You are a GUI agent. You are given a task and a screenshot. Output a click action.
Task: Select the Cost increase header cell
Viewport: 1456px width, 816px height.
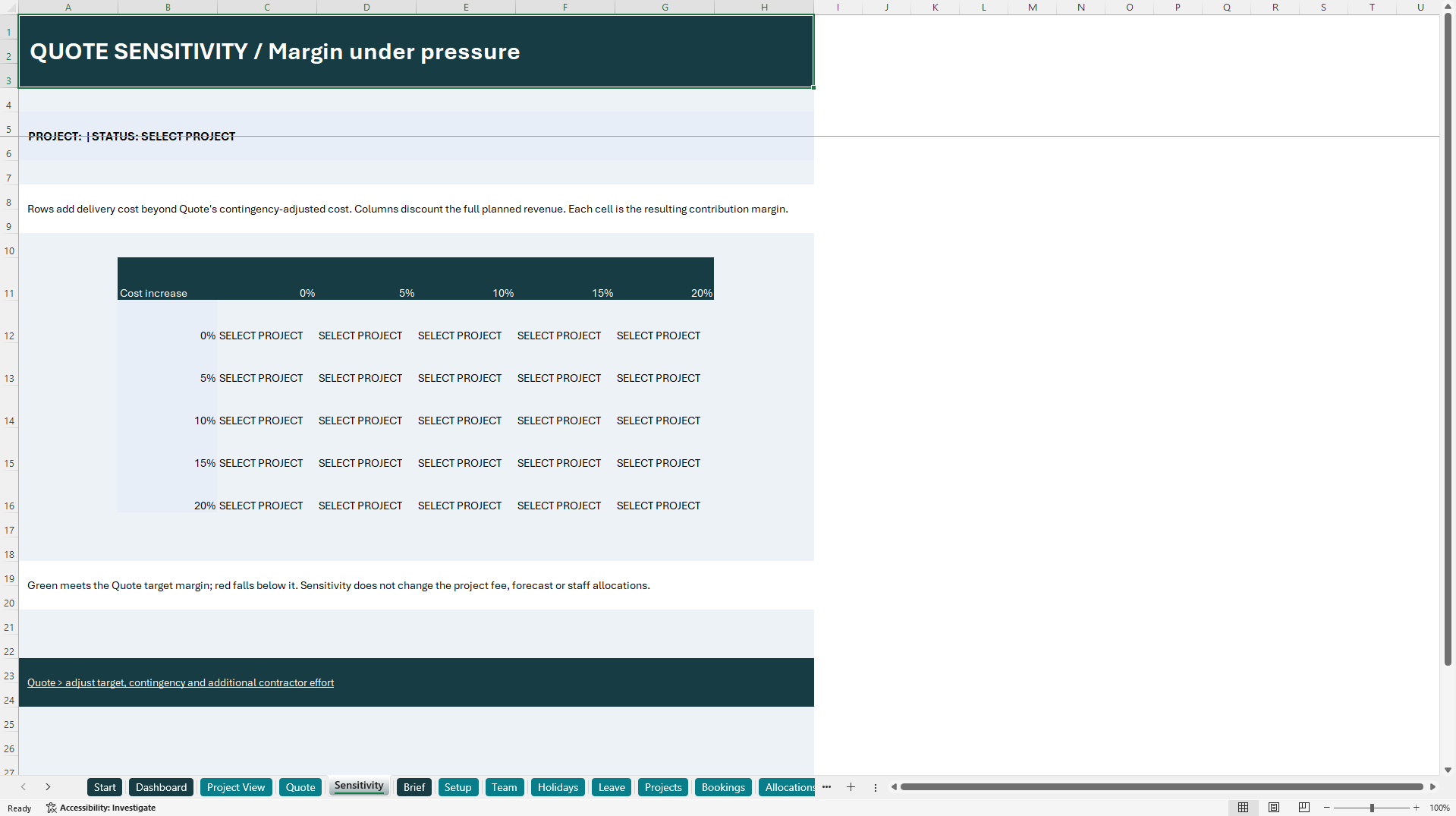(167, 279)
